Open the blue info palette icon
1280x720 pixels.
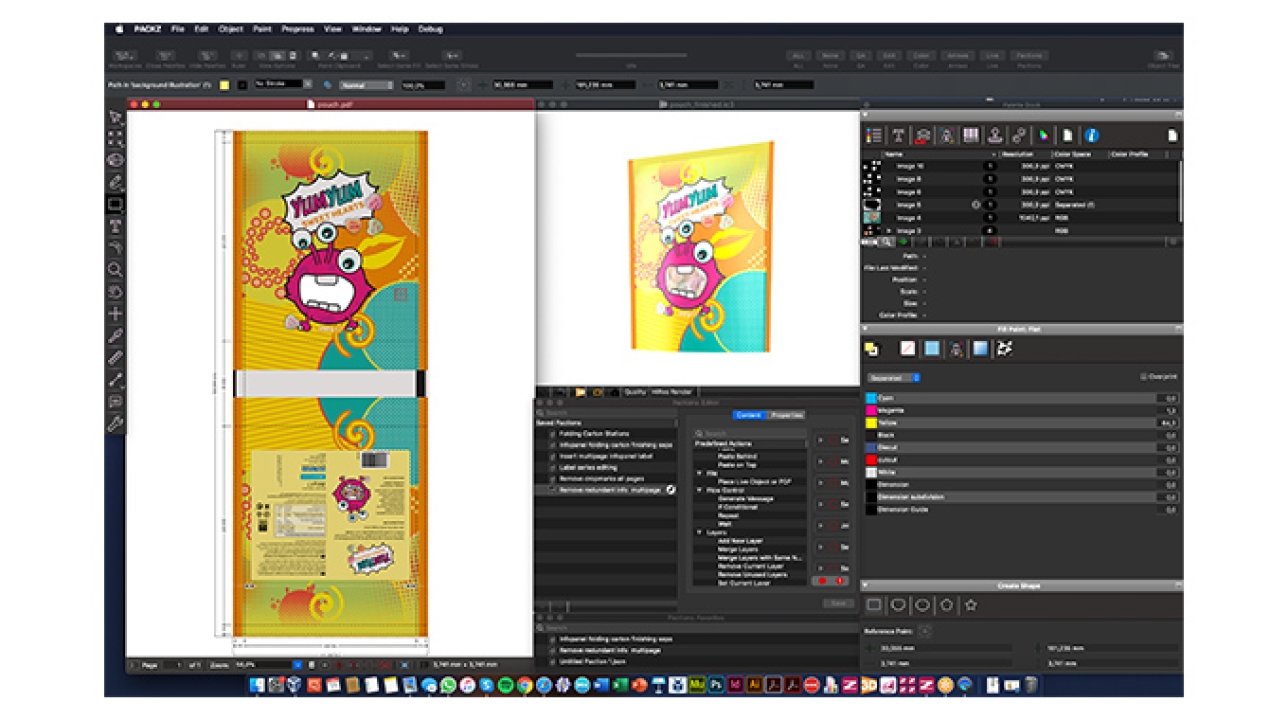[x=1092, y=136]
